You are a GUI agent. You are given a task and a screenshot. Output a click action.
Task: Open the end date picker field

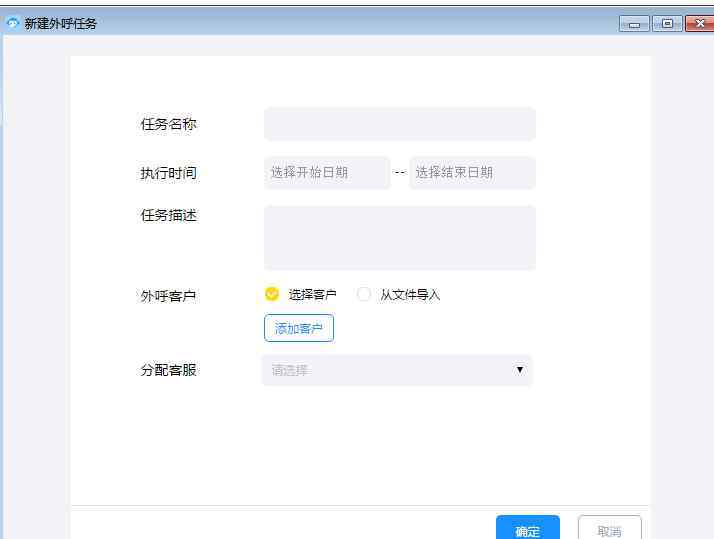[472, 173]
